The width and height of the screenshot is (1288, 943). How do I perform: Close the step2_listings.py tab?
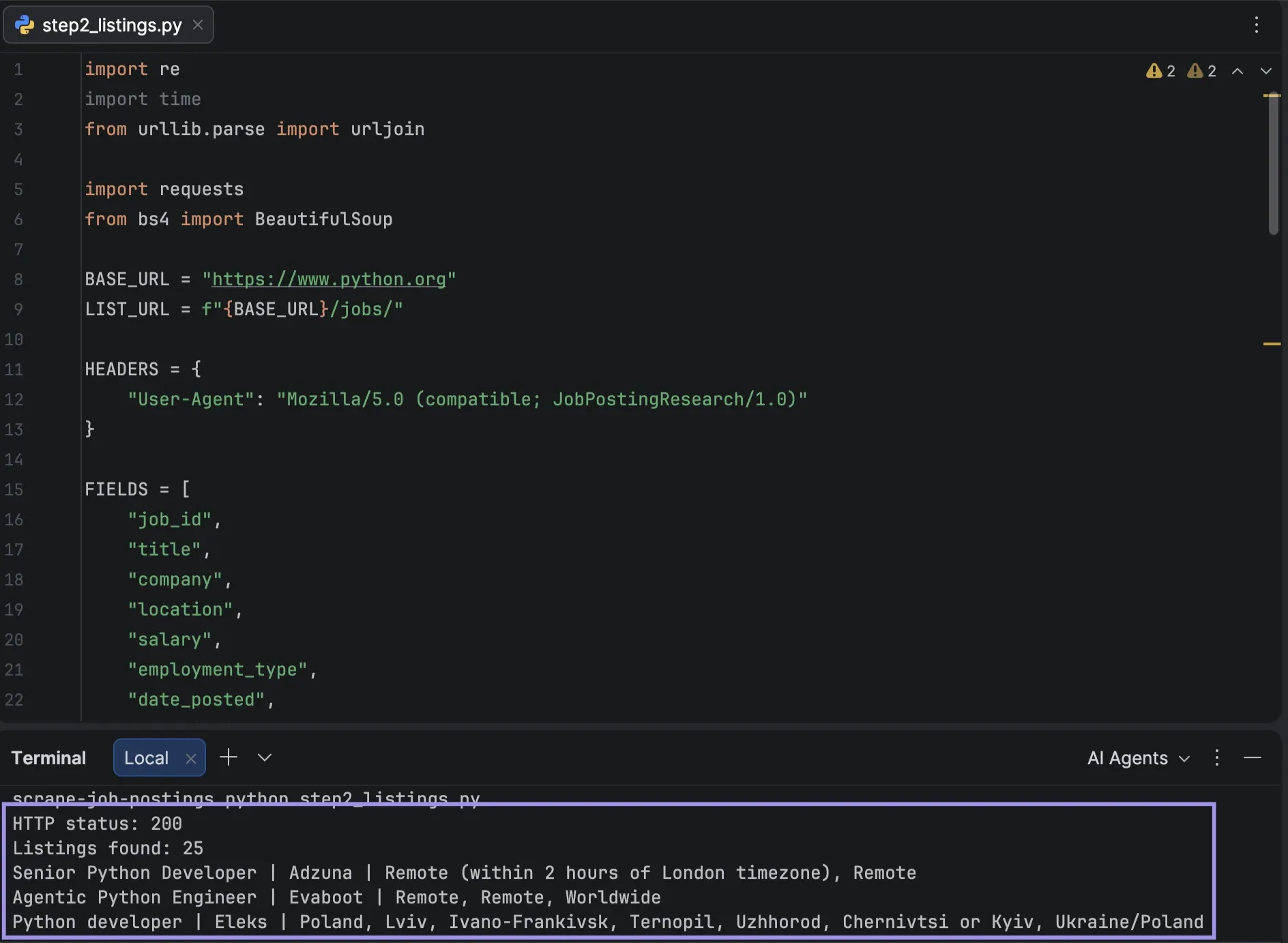tap(198, 25)
